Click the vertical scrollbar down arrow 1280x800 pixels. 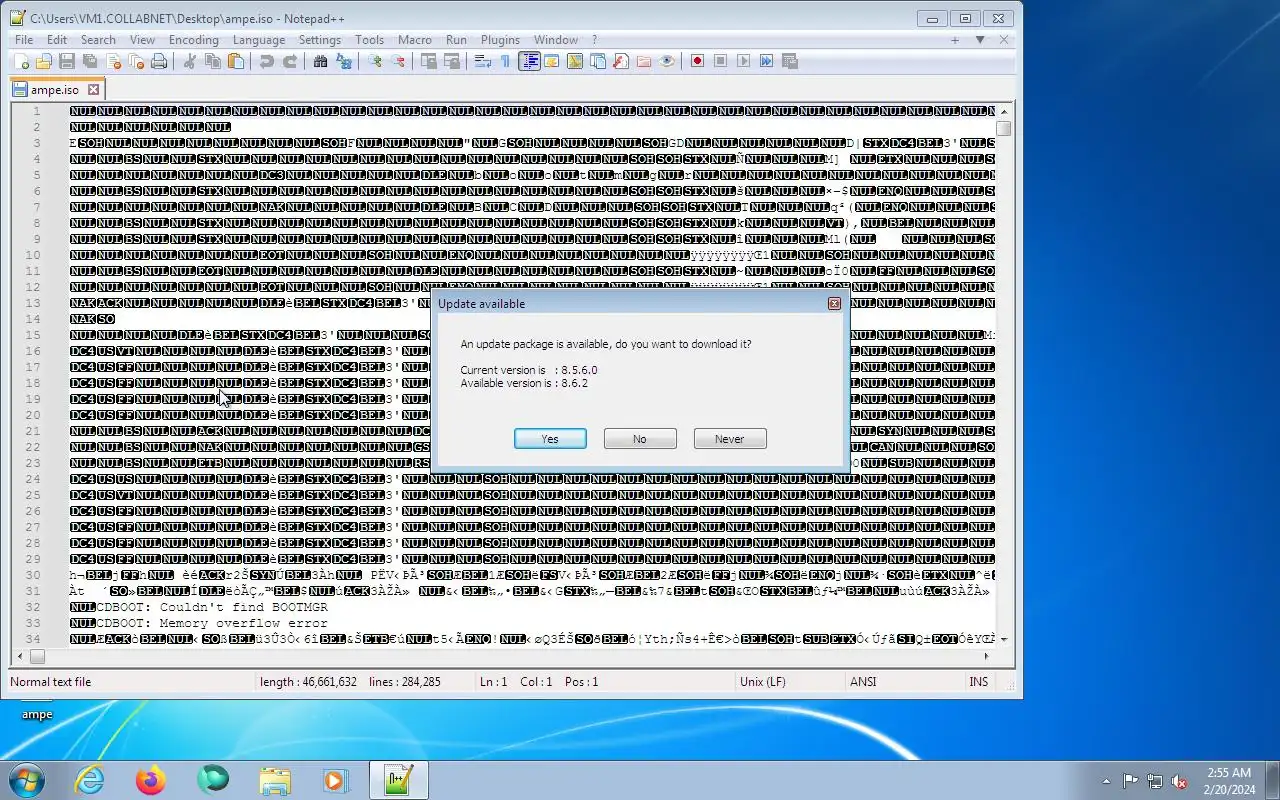click(1003, 639)
